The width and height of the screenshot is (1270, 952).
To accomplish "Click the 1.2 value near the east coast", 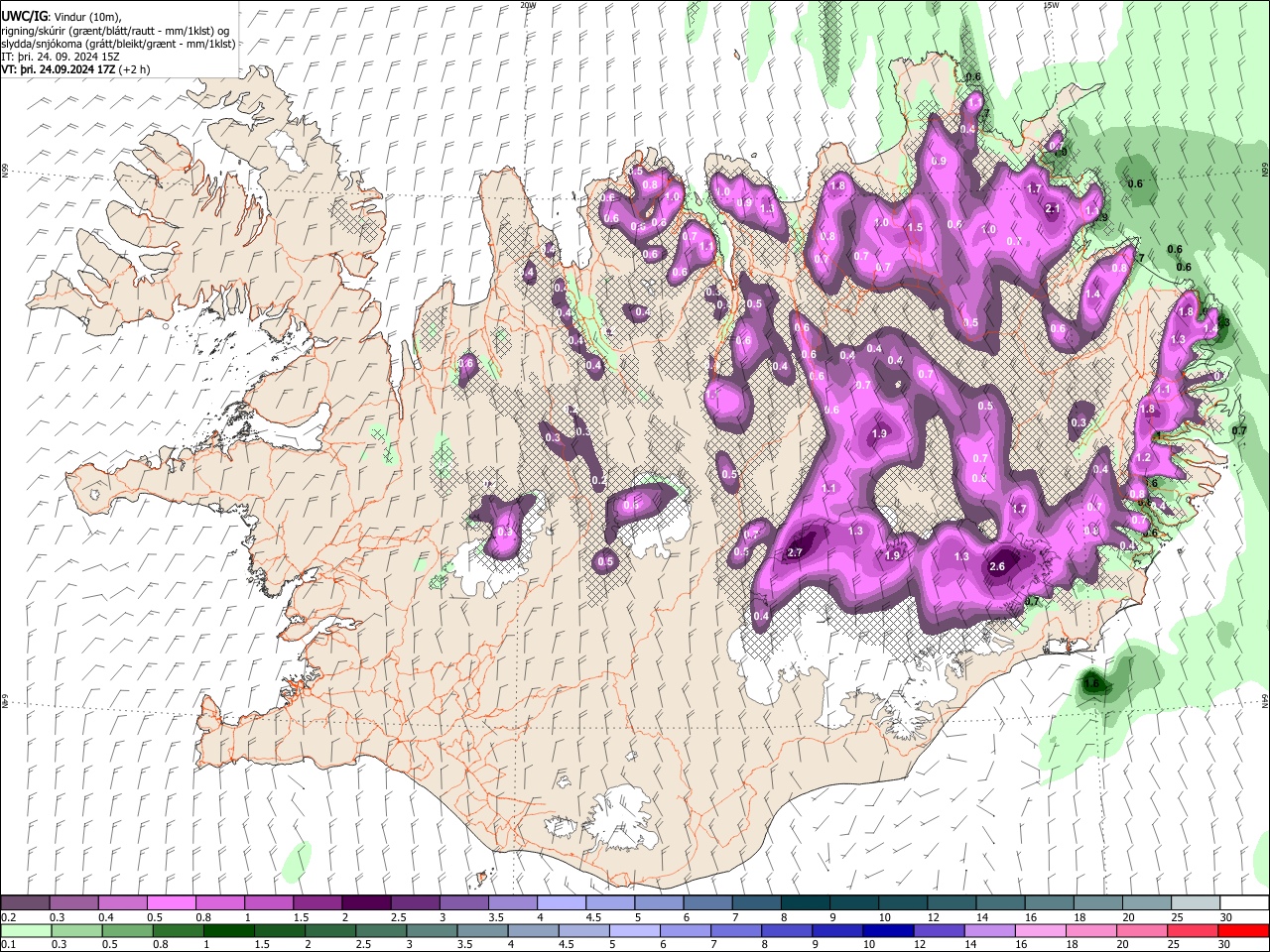I will [x=1143, y=457].
